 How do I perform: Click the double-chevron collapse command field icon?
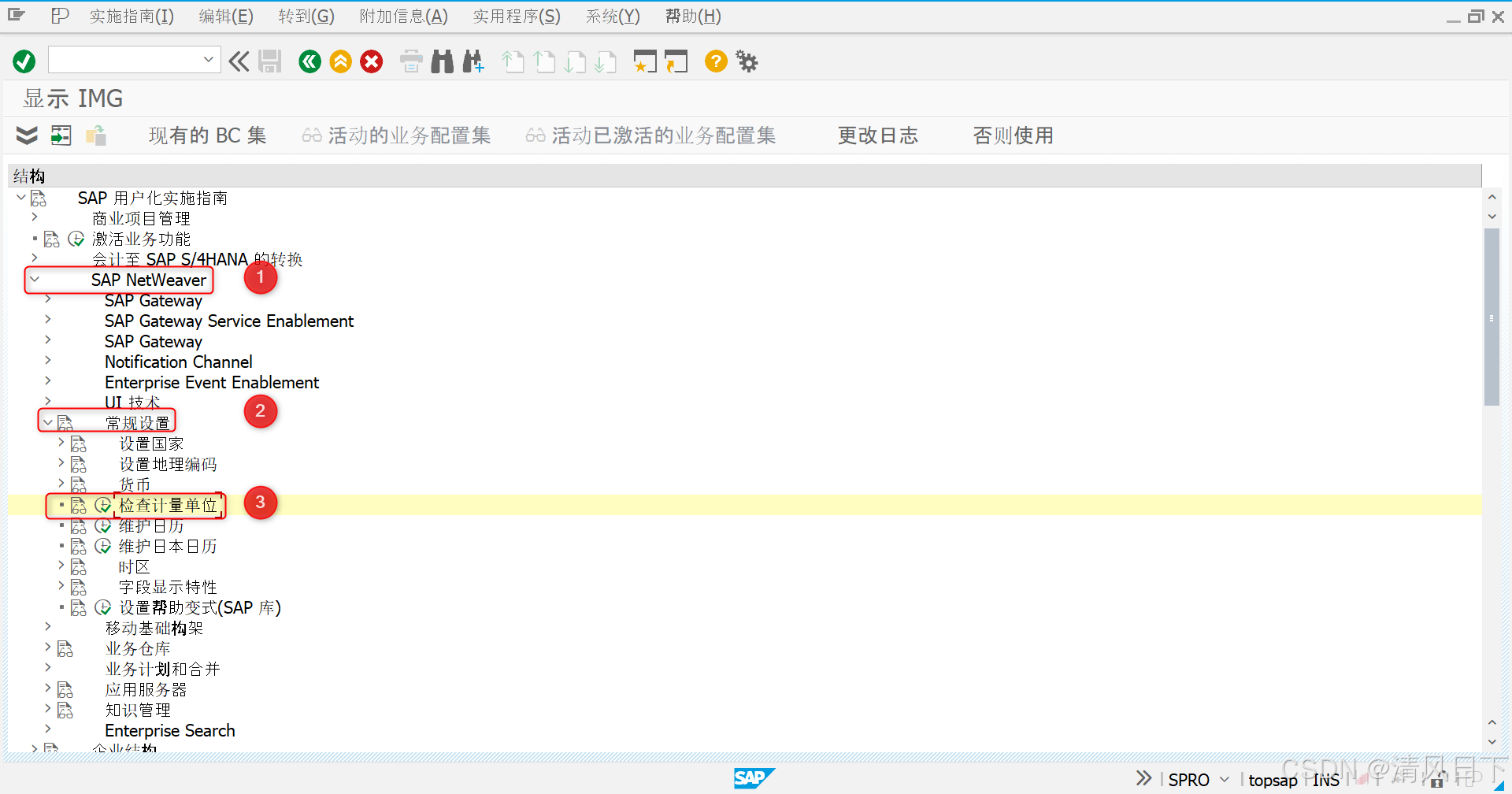point(239,61)
